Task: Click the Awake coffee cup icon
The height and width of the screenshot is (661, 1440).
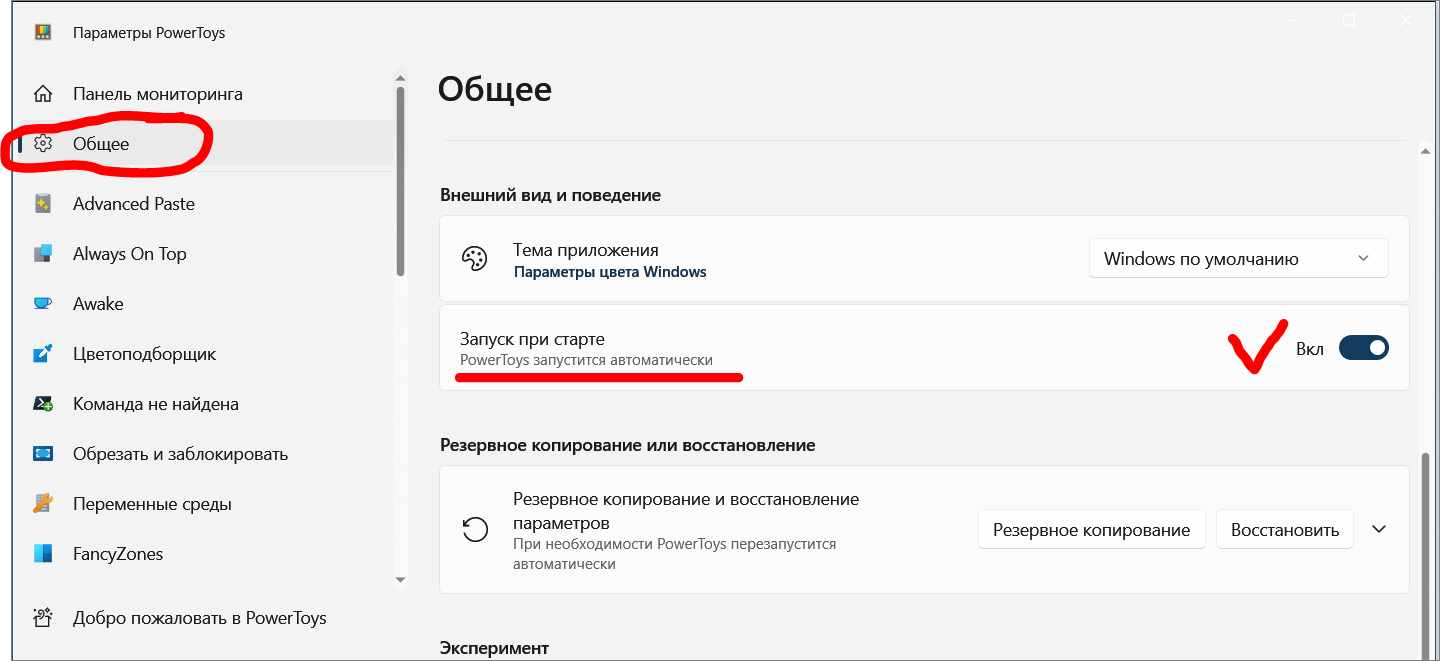Action: (43, 304)
